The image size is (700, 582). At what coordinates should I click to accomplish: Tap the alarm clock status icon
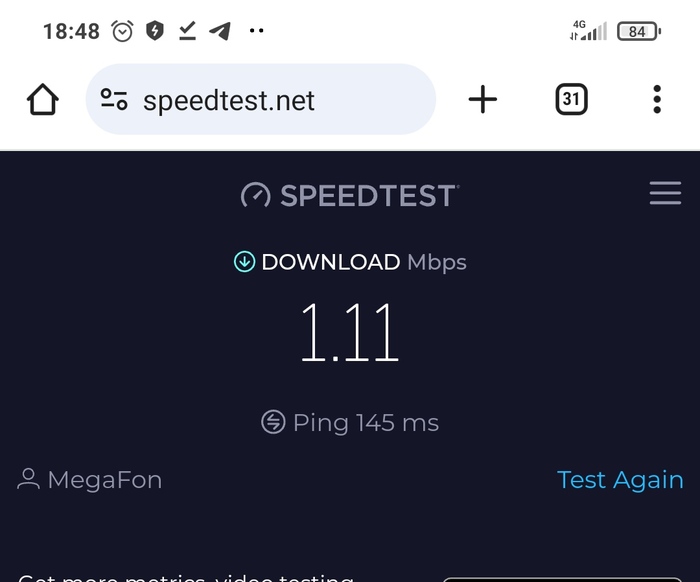(x=122, y=31)
